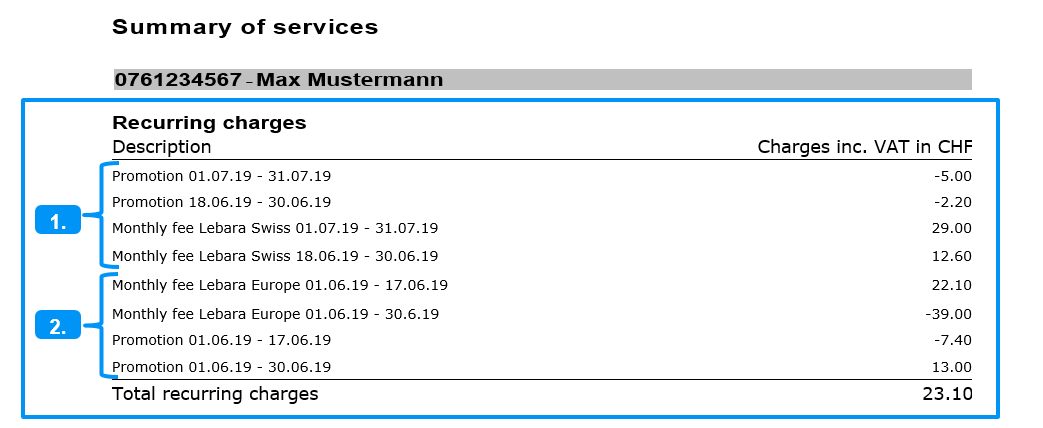Click the 29.00 charge amount
1043x428 pixels.
point(951,228)
